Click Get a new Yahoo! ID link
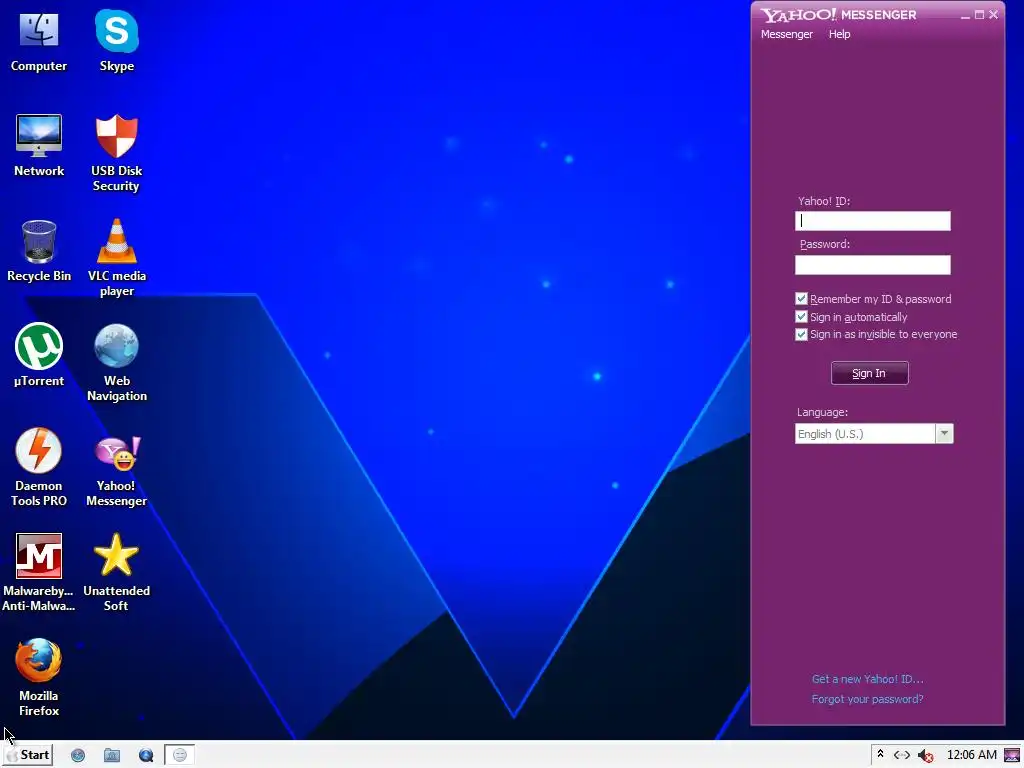This screenshot has height=768, width=1024. [867, 679]
